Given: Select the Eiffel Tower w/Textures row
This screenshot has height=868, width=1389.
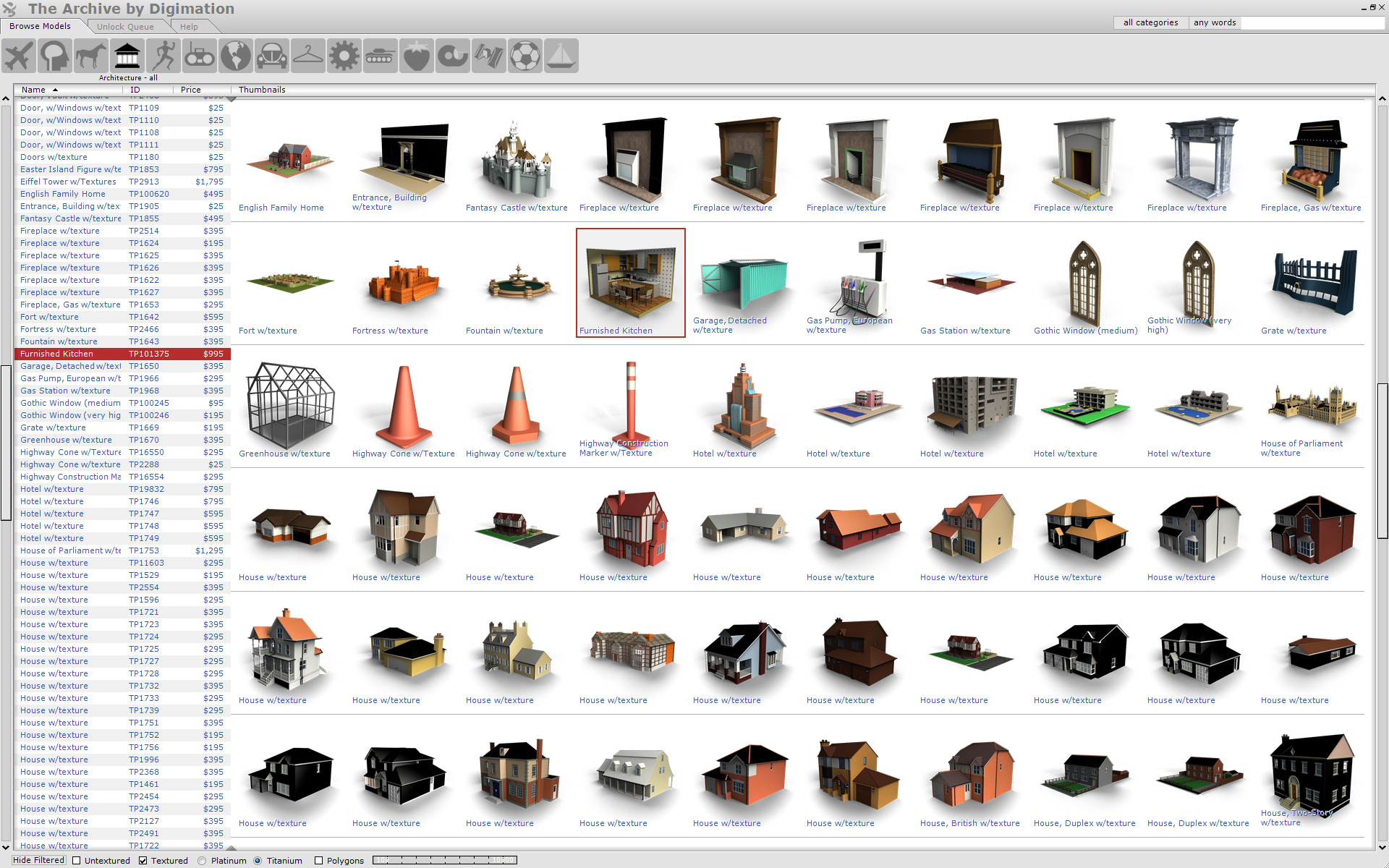Looking at the screenshot, I should 122,182.
